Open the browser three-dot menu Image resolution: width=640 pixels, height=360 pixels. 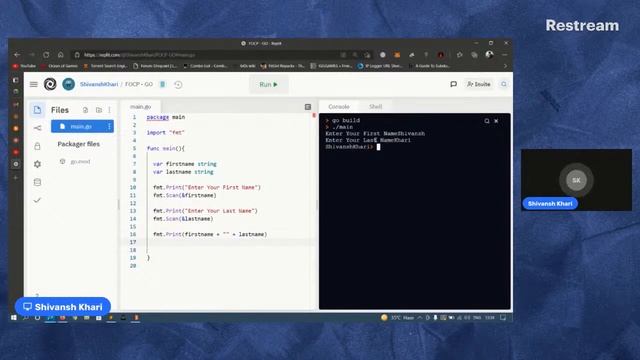point(504,55)
